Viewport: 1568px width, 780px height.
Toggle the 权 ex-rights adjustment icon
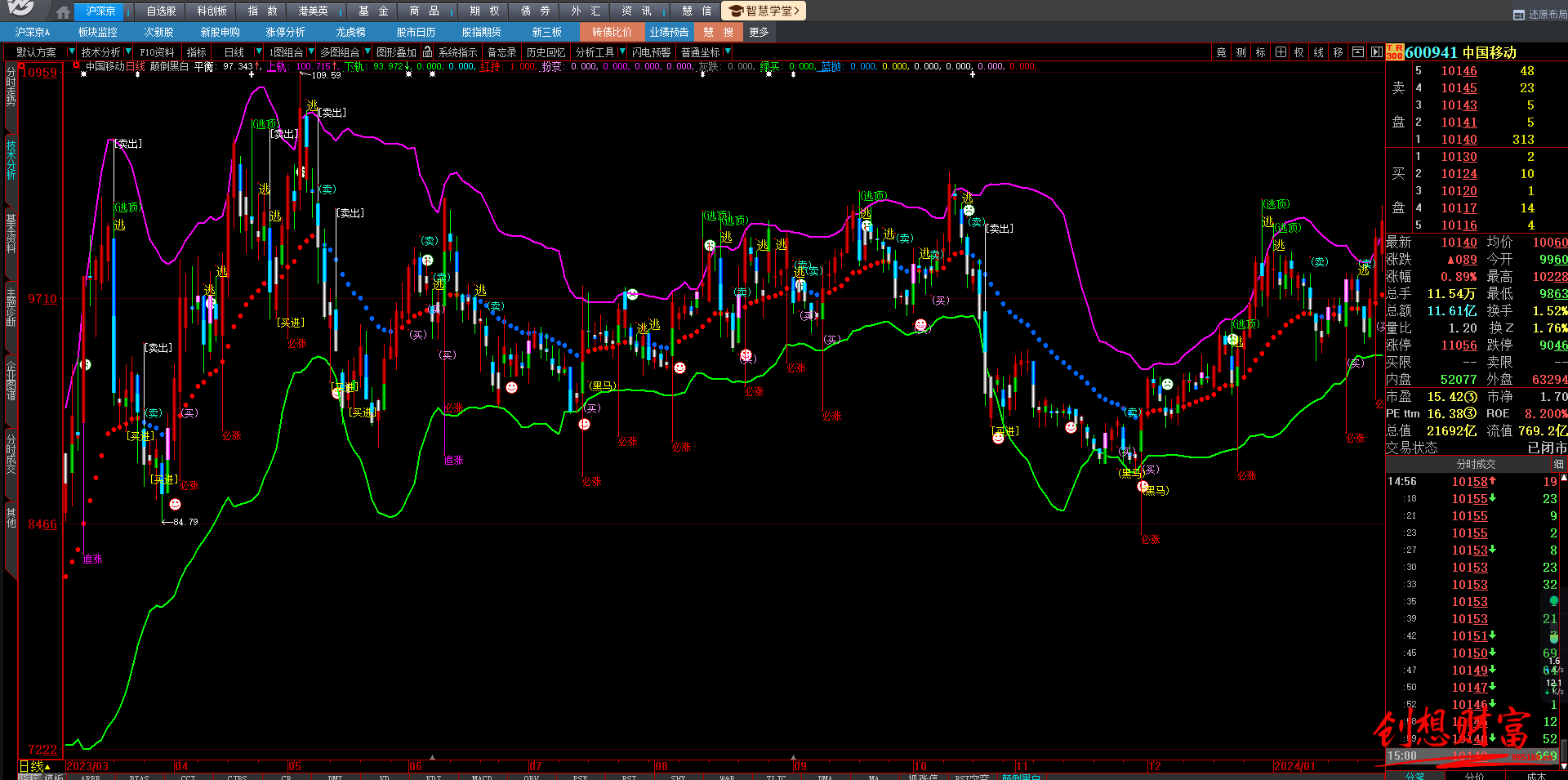1298,52
